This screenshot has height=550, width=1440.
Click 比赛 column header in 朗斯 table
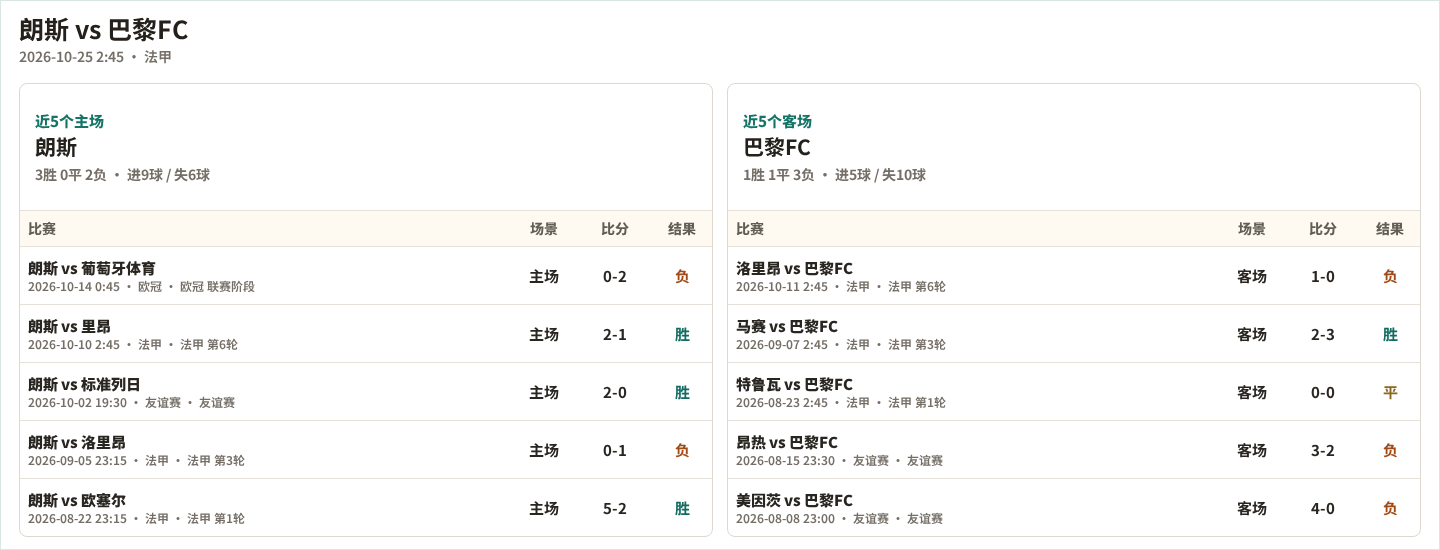(42, 229)
